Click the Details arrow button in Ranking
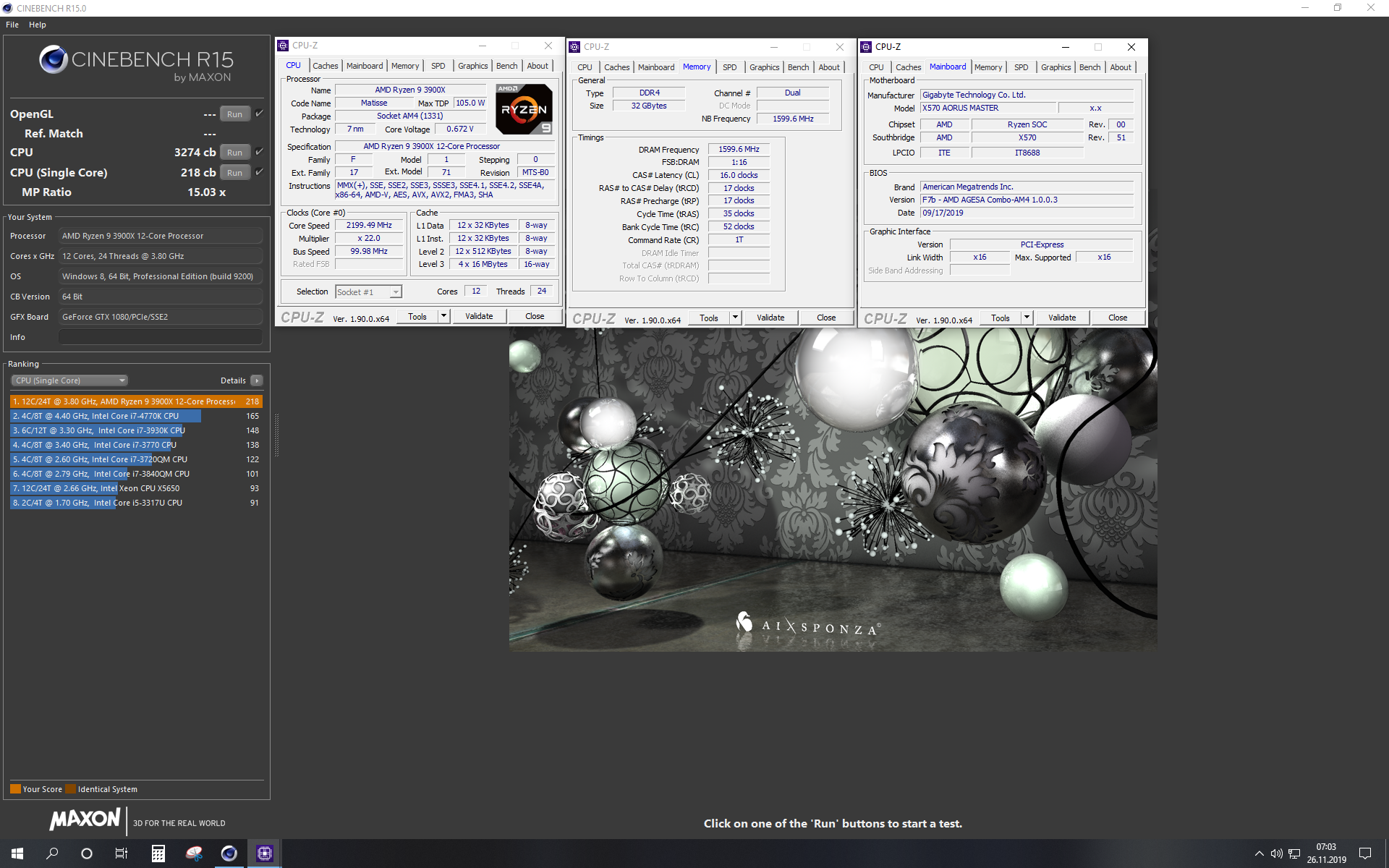This screenshot has width=1389, height=868. [x=257, y=380]
